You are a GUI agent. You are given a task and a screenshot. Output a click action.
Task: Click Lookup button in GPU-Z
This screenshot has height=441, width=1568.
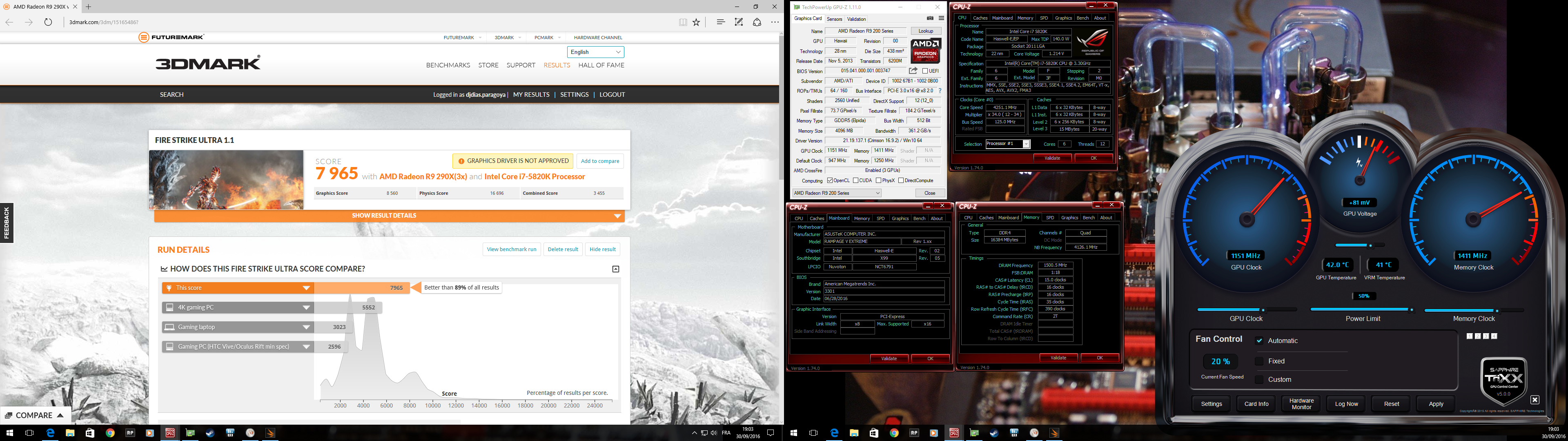(x=926, y=31)
